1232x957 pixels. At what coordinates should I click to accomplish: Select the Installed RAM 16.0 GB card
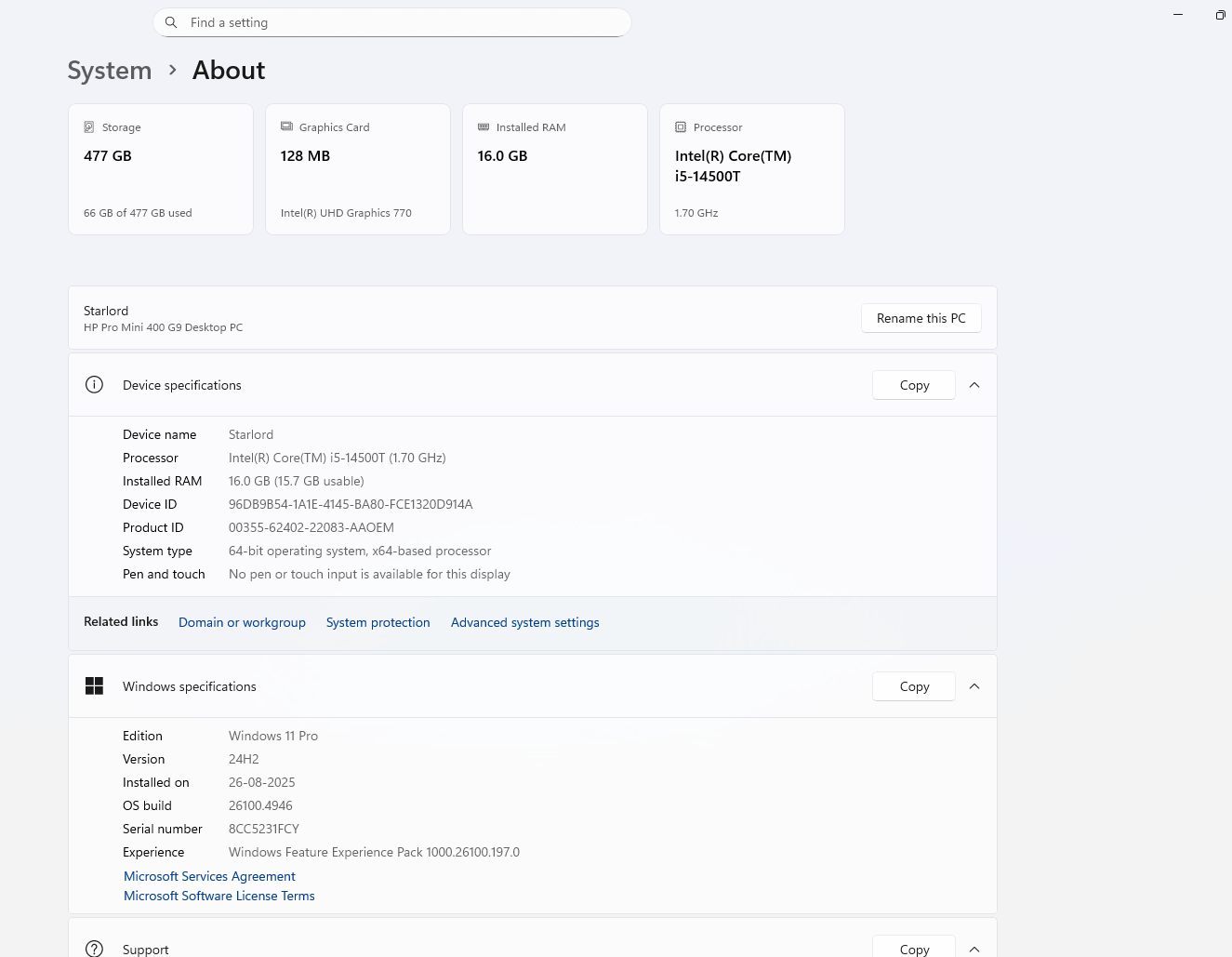pyautogui.click(x=555, y=169)
